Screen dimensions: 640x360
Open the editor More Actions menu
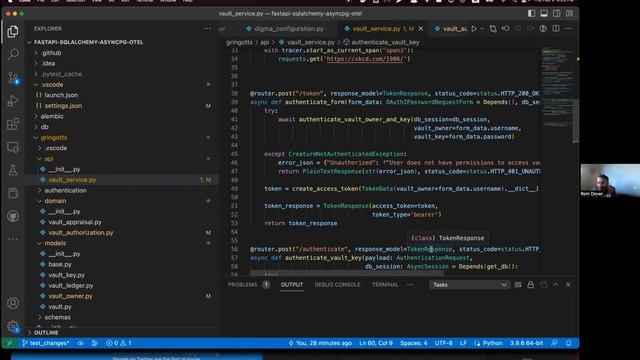(x=569, y=29)
